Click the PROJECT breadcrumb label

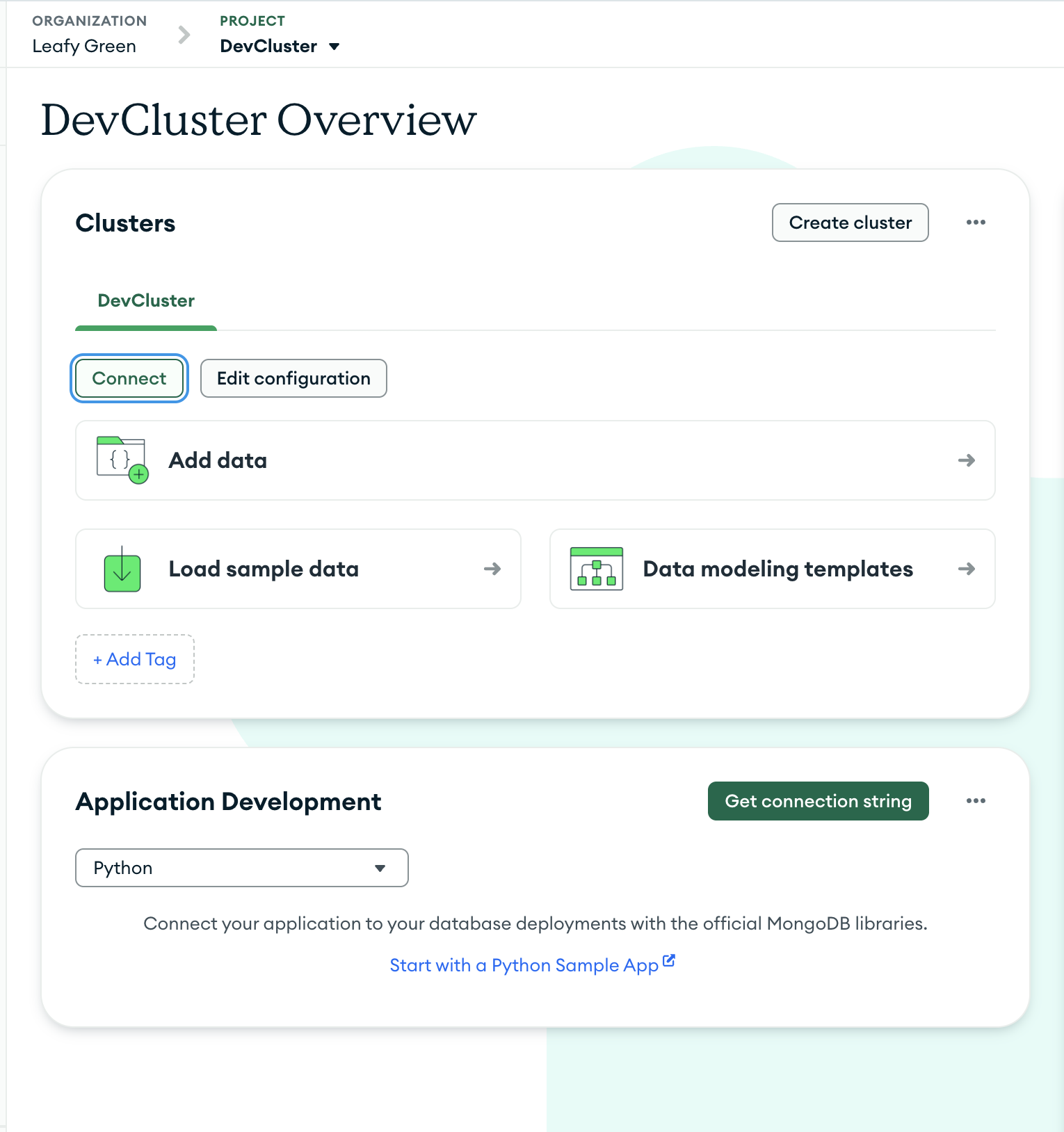pyautogui.click(x=252, y=21)
